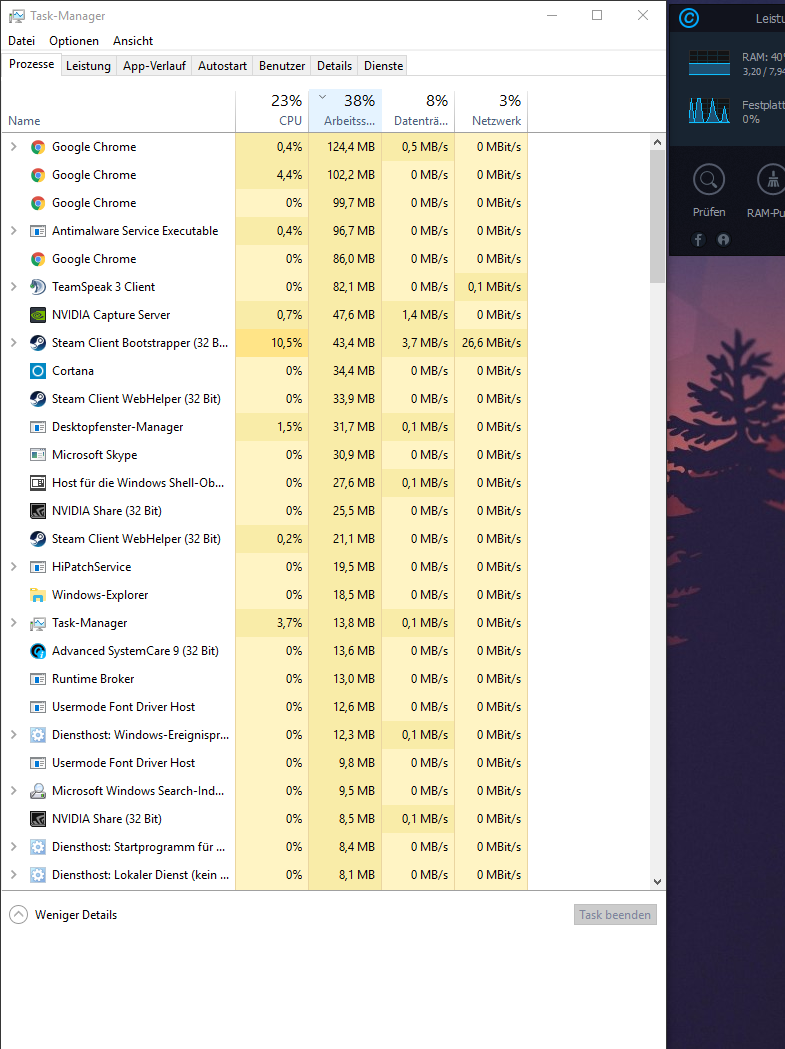Select the Usermode Font Driver Host 12,6 MB row
785x1049 pixels.
pos(265,707)
